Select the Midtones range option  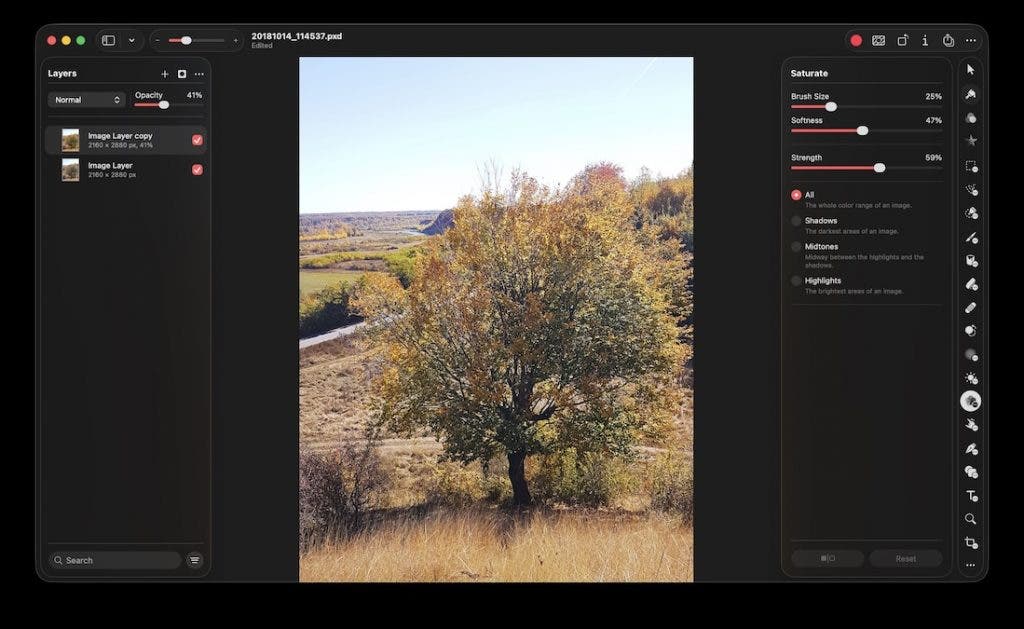pyautogui.click(x=796, y=246)
